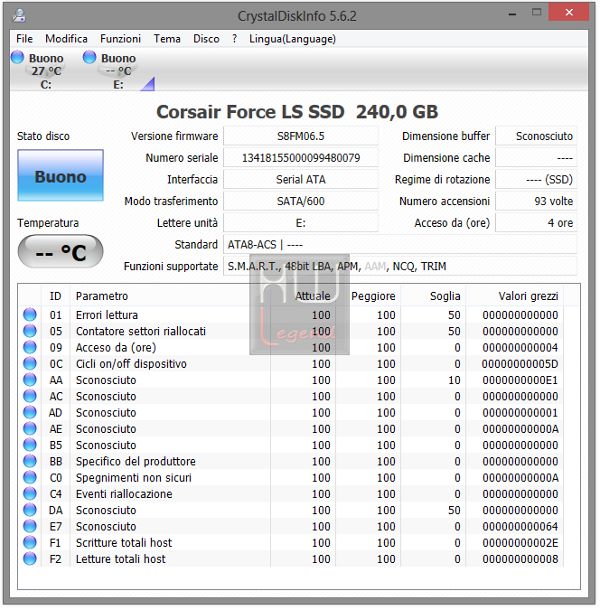Click the CrystalDiskInfo title bar app icon
Image resolution: width=600 pixels, height=610 pixels.
pyautogui.click(x=19, y=16)
